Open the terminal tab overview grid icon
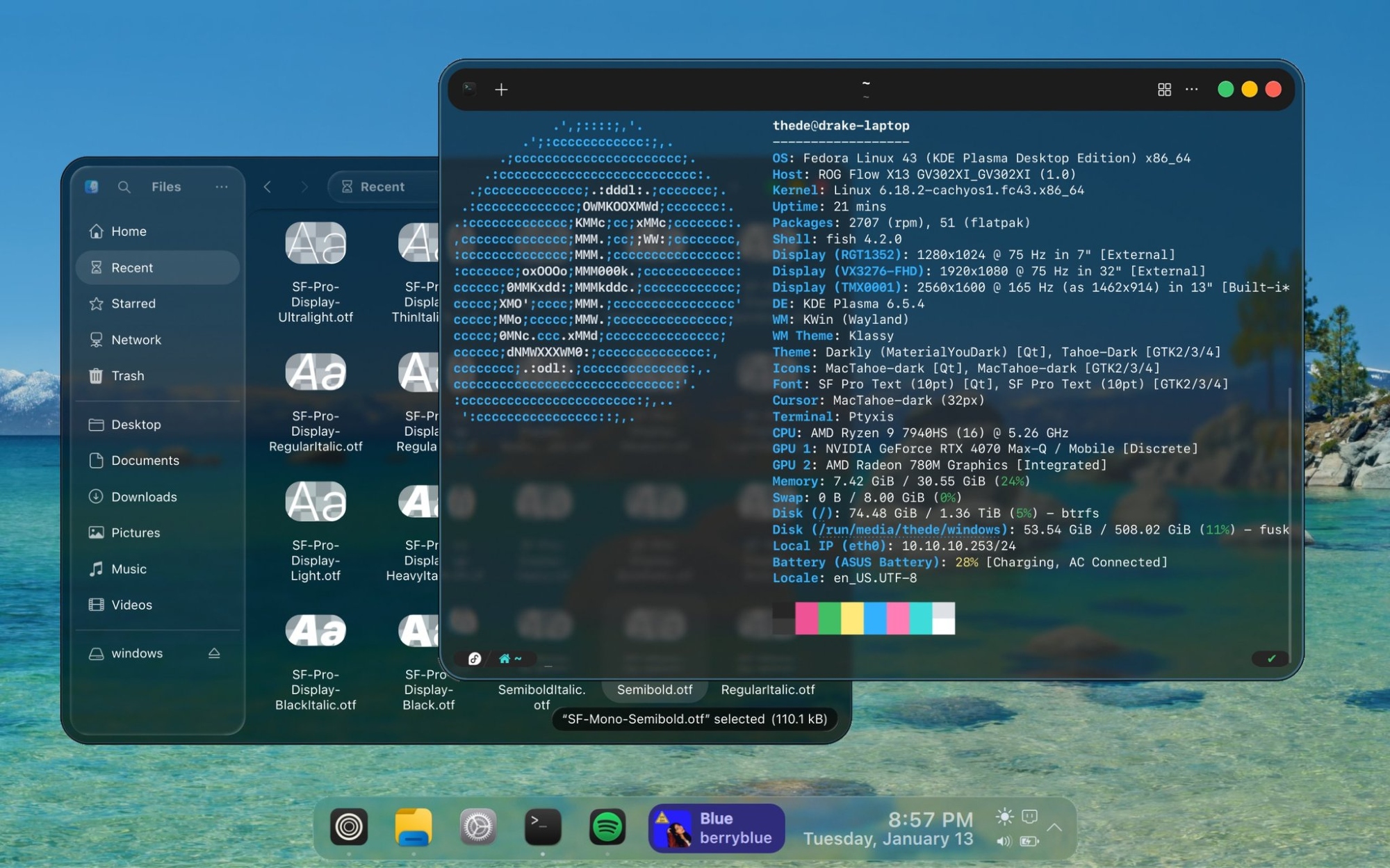Image resolution: width=1390 pixels, height=868 pixels. click(x=1164, y=90)
